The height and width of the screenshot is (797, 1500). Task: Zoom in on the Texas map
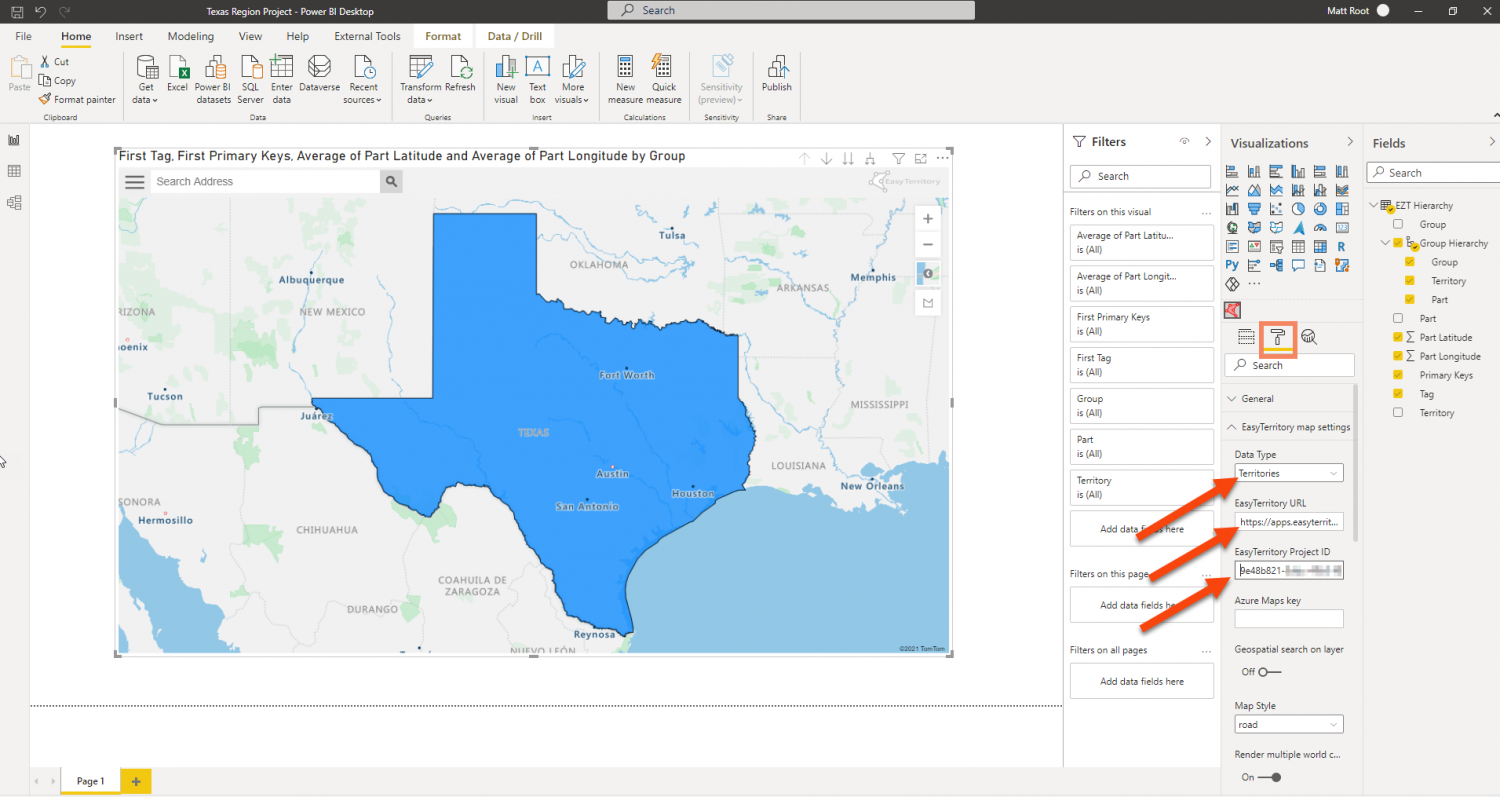point(927,218)
